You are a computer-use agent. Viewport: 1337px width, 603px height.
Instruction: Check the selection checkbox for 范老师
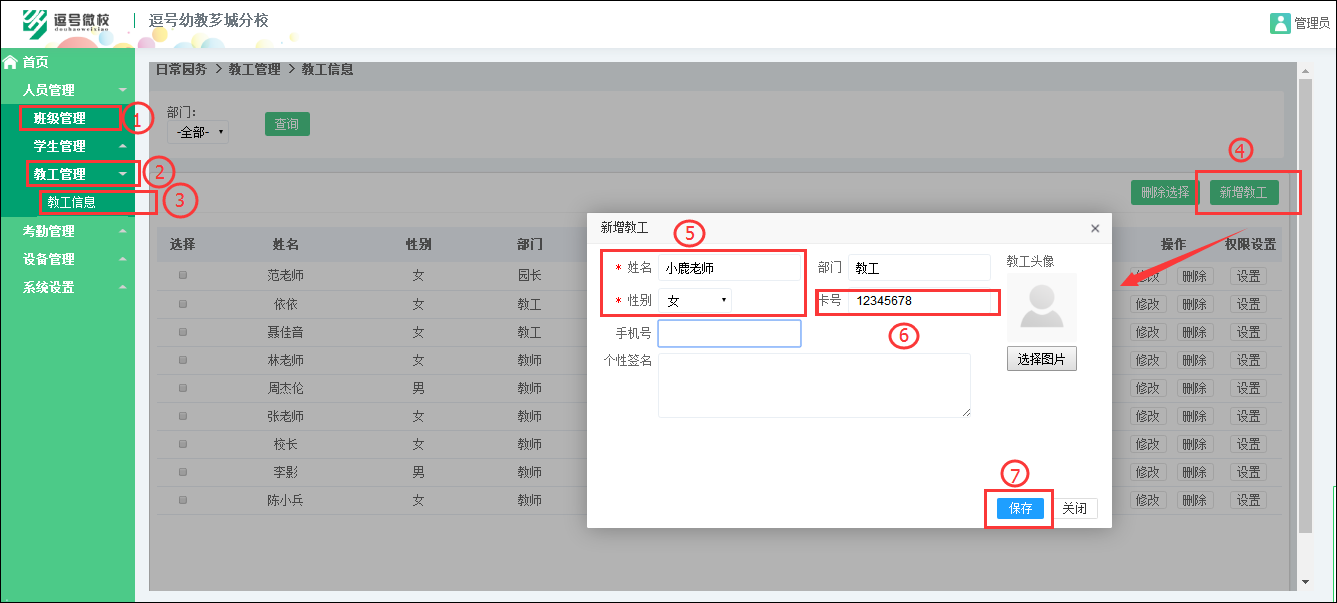(183, 275)
